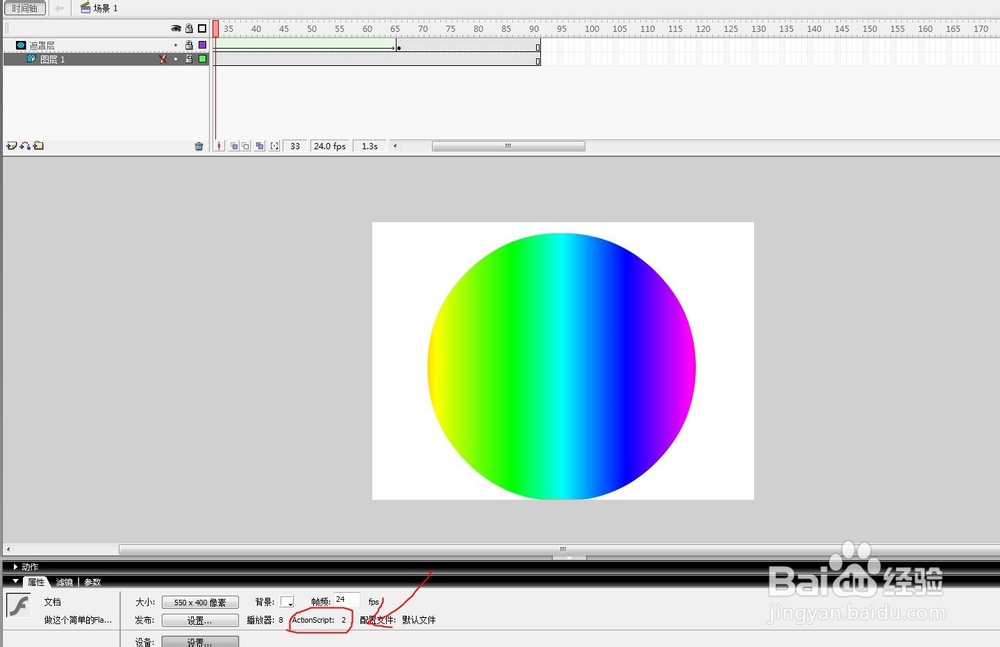The height and width of the screenshot is (647, 1000).
Task: Click the green outline swatch of 图层 1
Action: click(x=202, y=59)
